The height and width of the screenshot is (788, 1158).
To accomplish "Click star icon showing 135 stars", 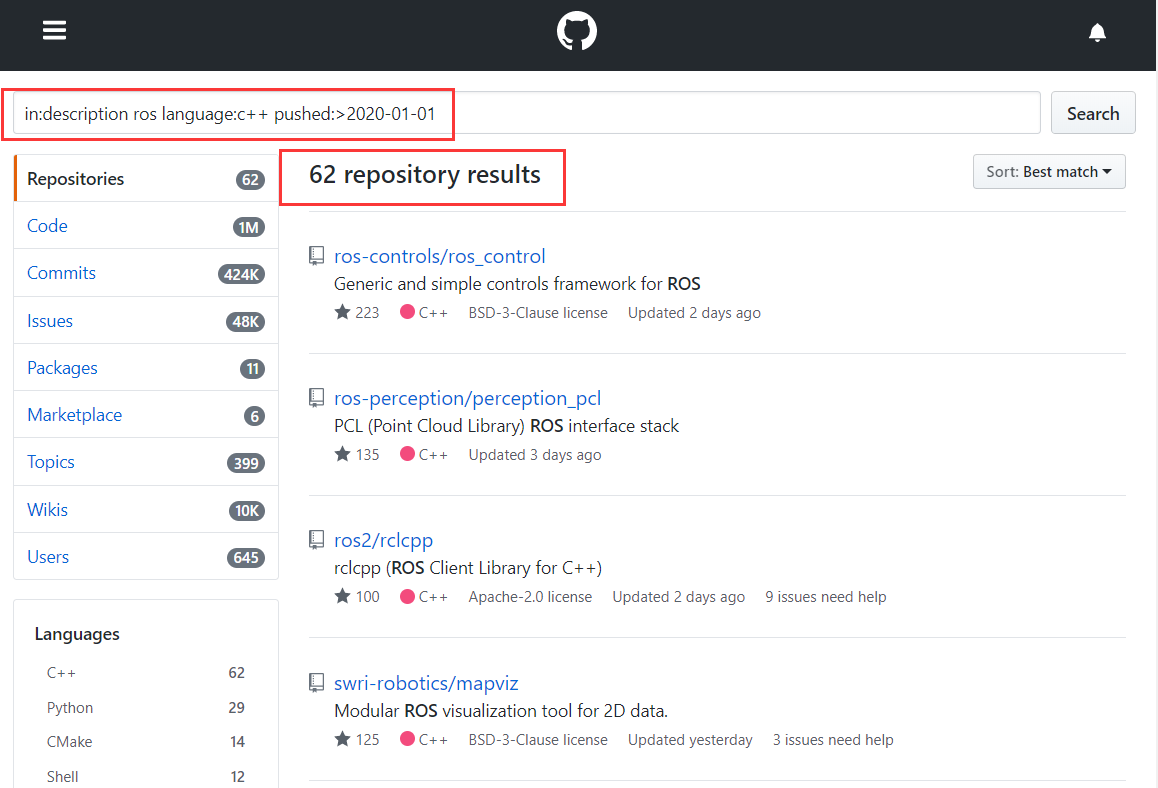I will click(x=342, y=453).
